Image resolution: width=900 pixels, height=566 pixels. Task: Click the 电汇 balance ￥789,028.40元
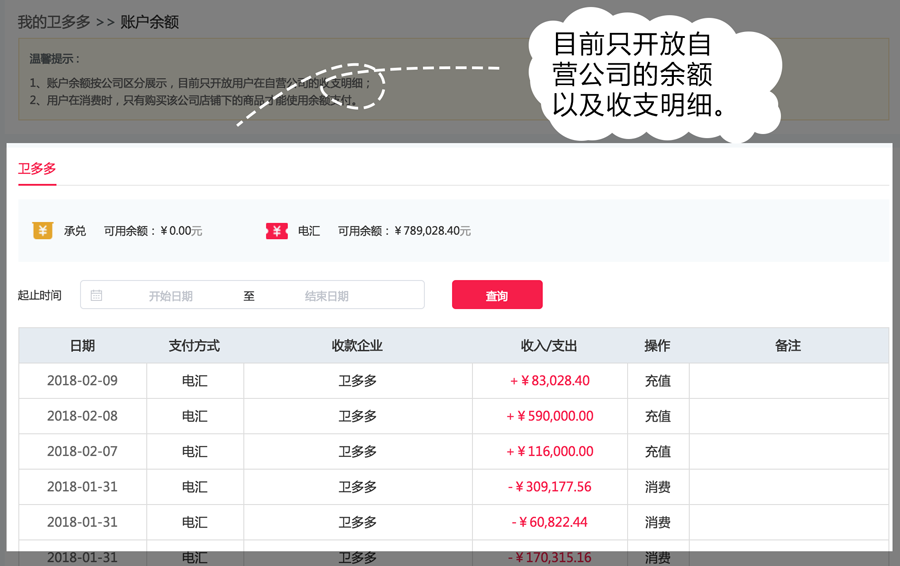click(433, 231)
